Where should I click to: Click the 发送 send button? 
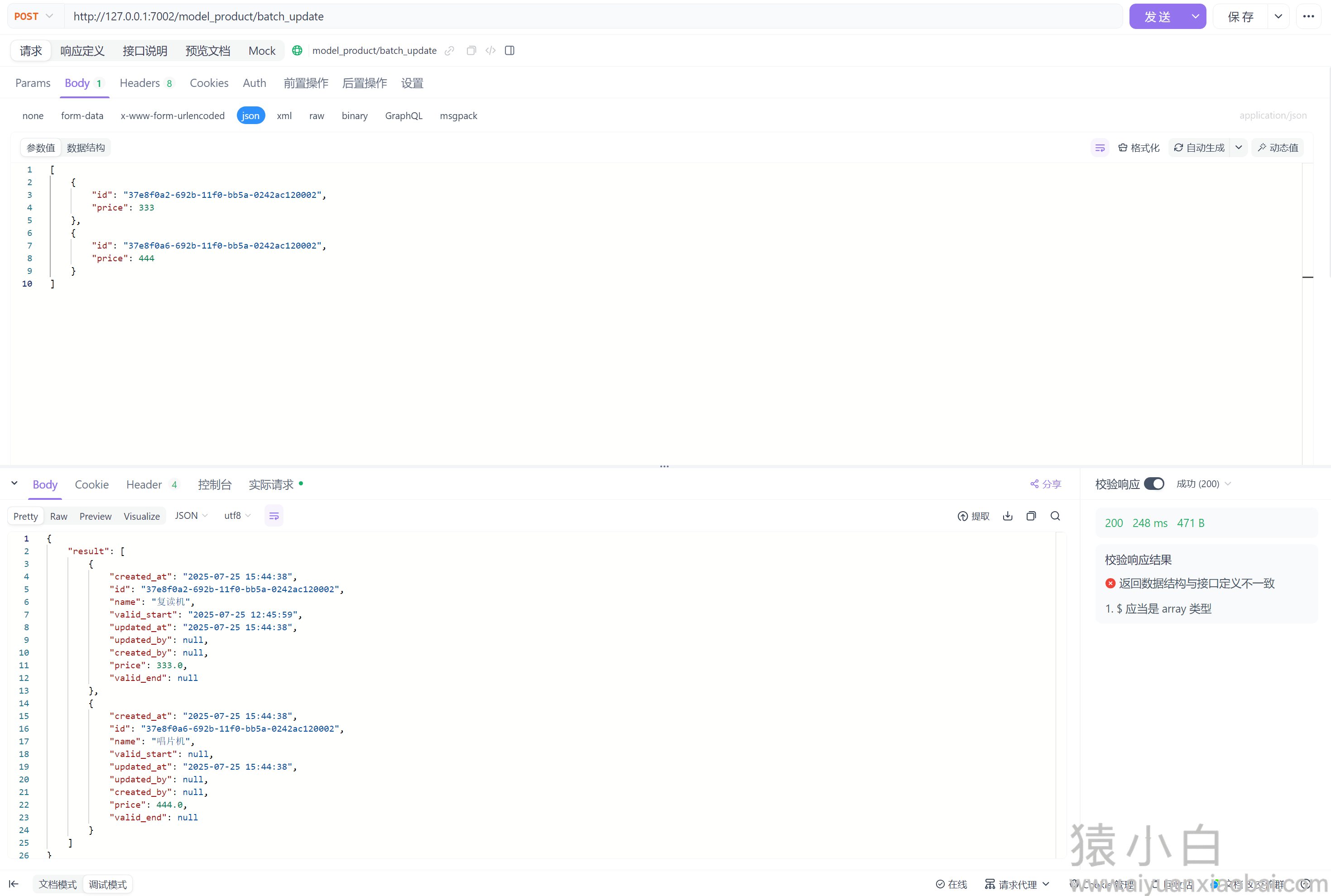tap(1157, 17)
